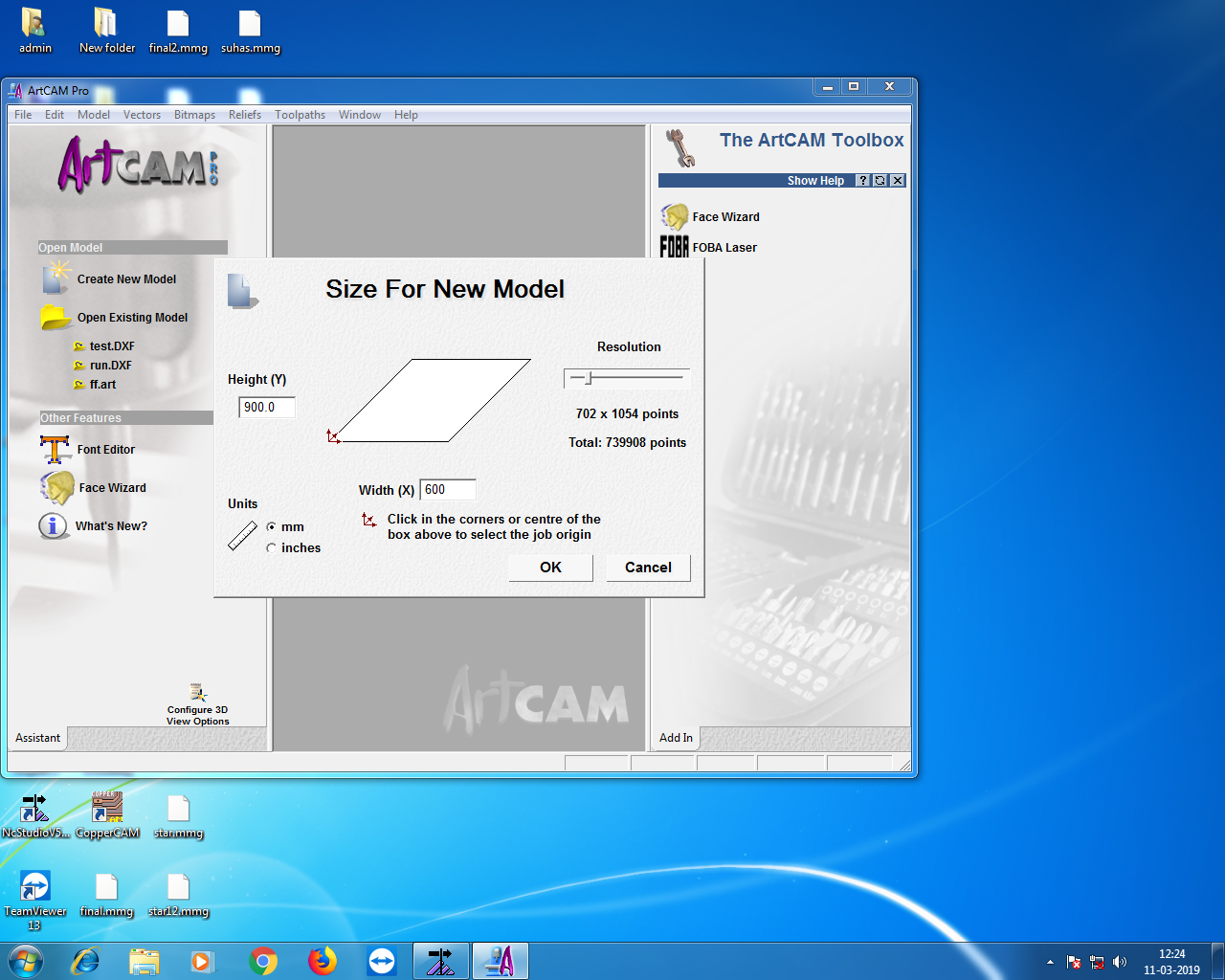The height and width of the screenshot is (980, 1225).
Task: Select the New folder desktop icon
Action: [107, 31]
